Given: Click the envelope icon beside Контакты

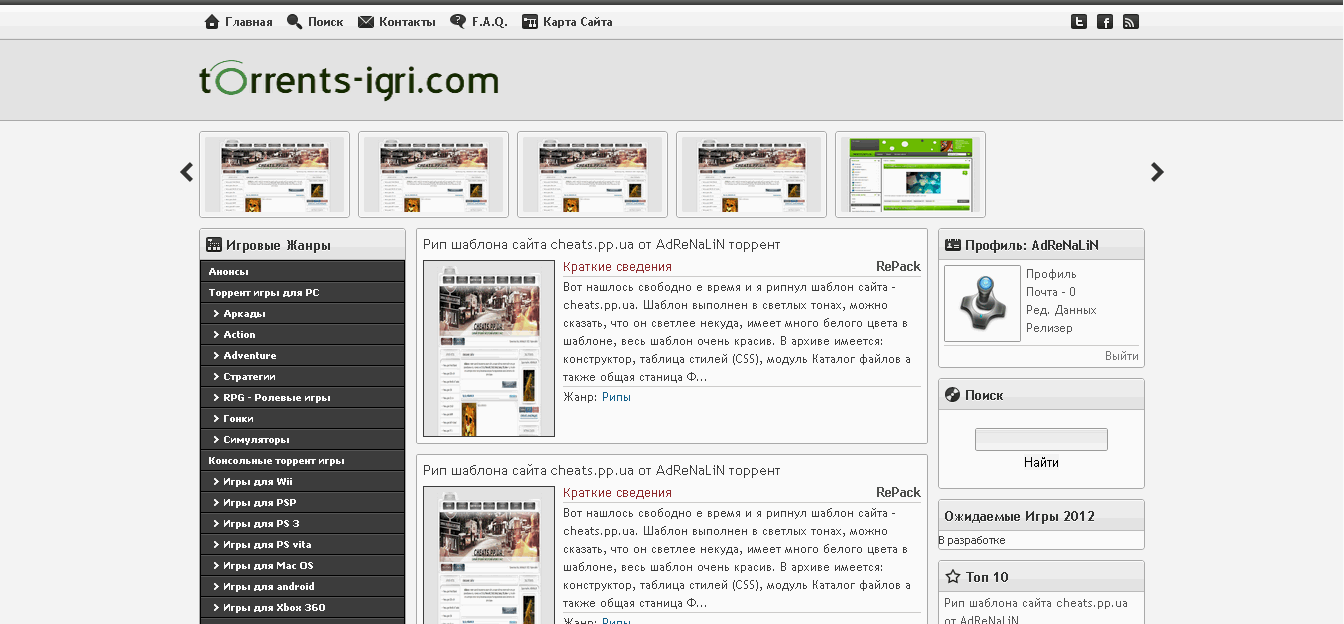Looking at the screenshot, I should 365,20.
